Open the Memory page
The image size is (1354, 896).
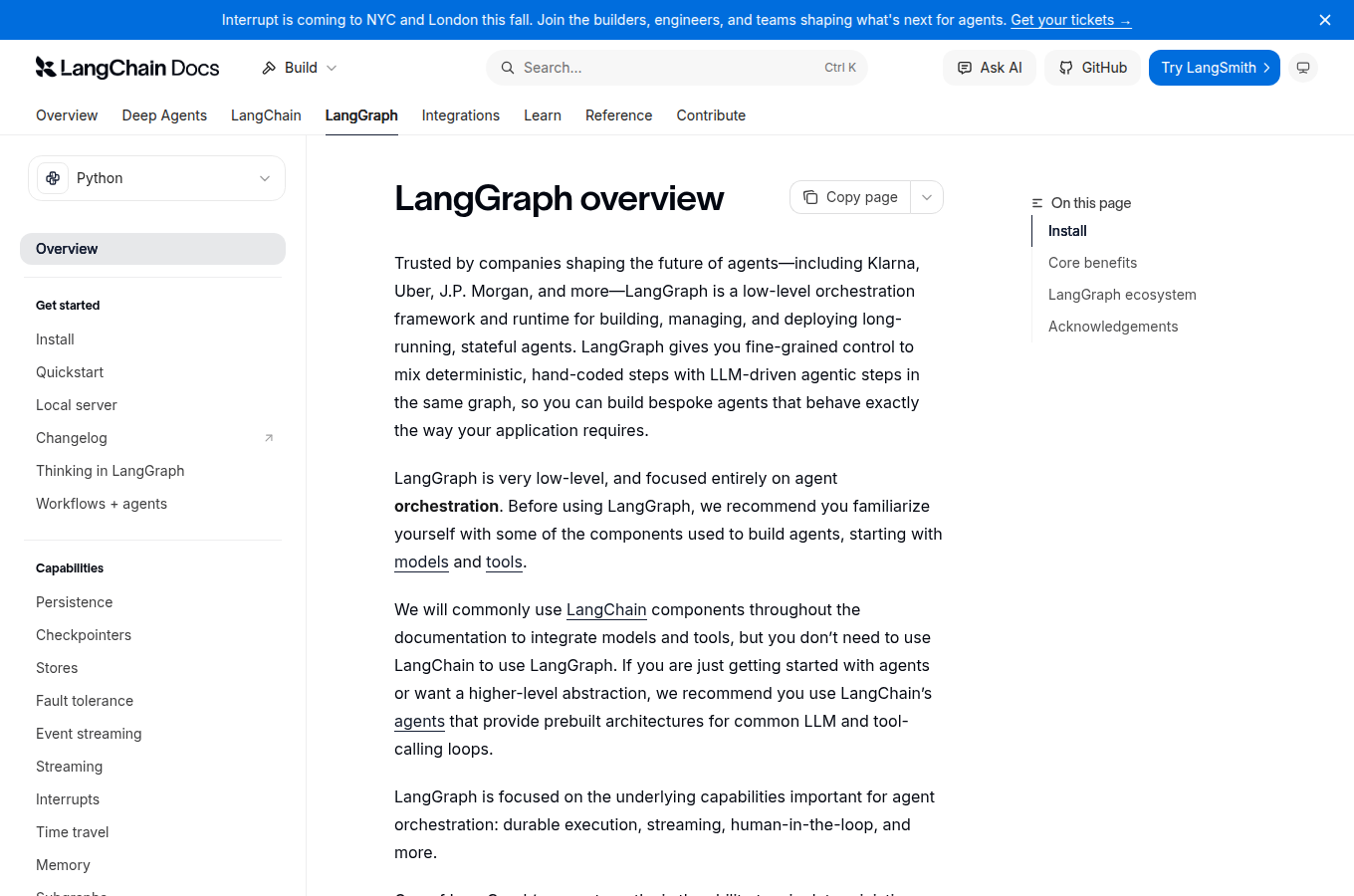click(x=63, y=865)
